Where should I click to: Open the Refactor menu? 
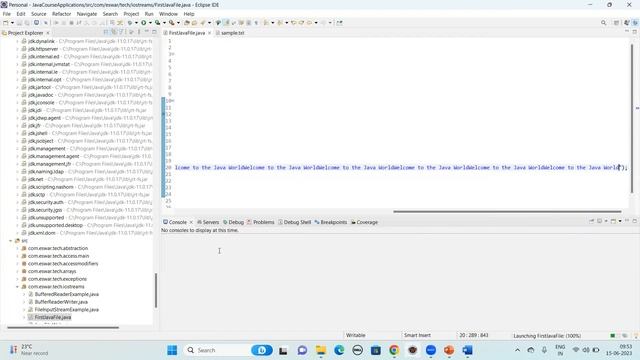click(x=61, y=14)
